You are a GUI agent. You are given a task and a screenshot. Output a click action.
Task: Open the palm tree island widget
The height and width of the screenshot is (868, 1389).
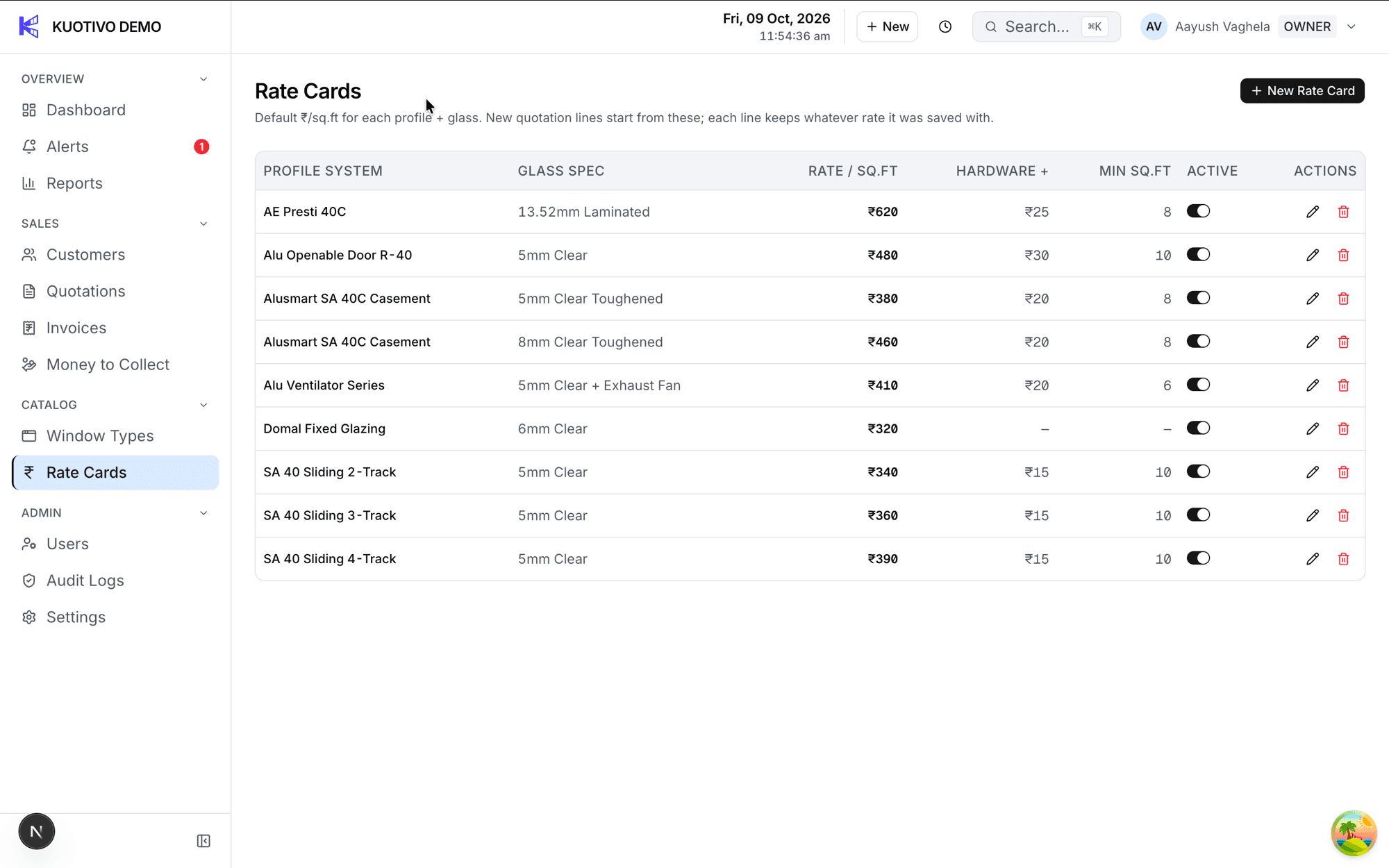(1354, 833)
